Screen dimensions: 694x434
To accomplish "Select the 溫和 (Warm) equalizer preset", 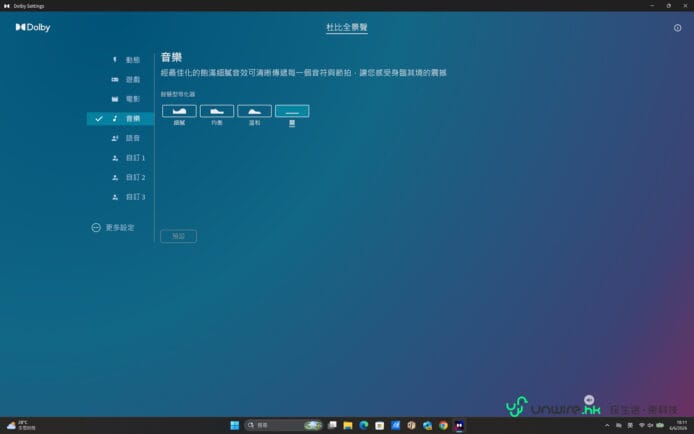I will point(254,111).
